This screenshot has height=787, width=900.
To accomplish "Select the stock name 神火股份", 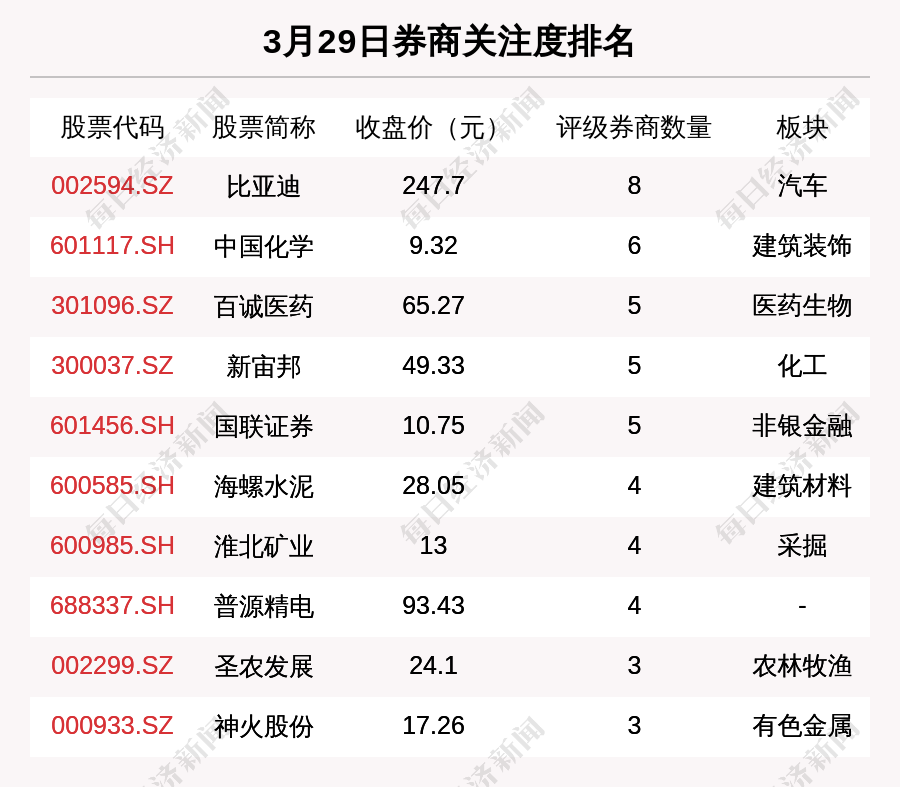I will (x=263, y=726).
